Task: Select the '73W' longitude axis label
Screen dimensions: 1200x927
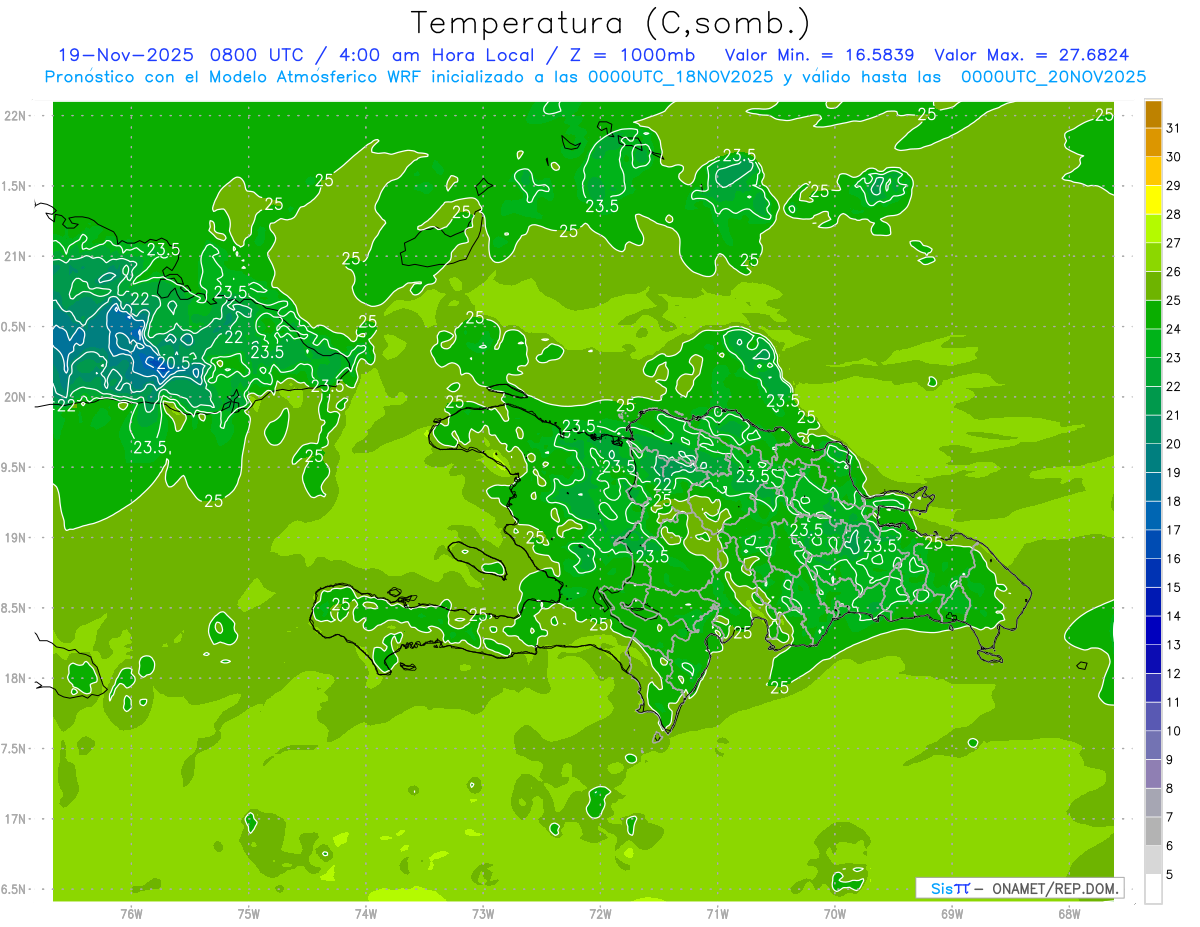Action: 483,914
